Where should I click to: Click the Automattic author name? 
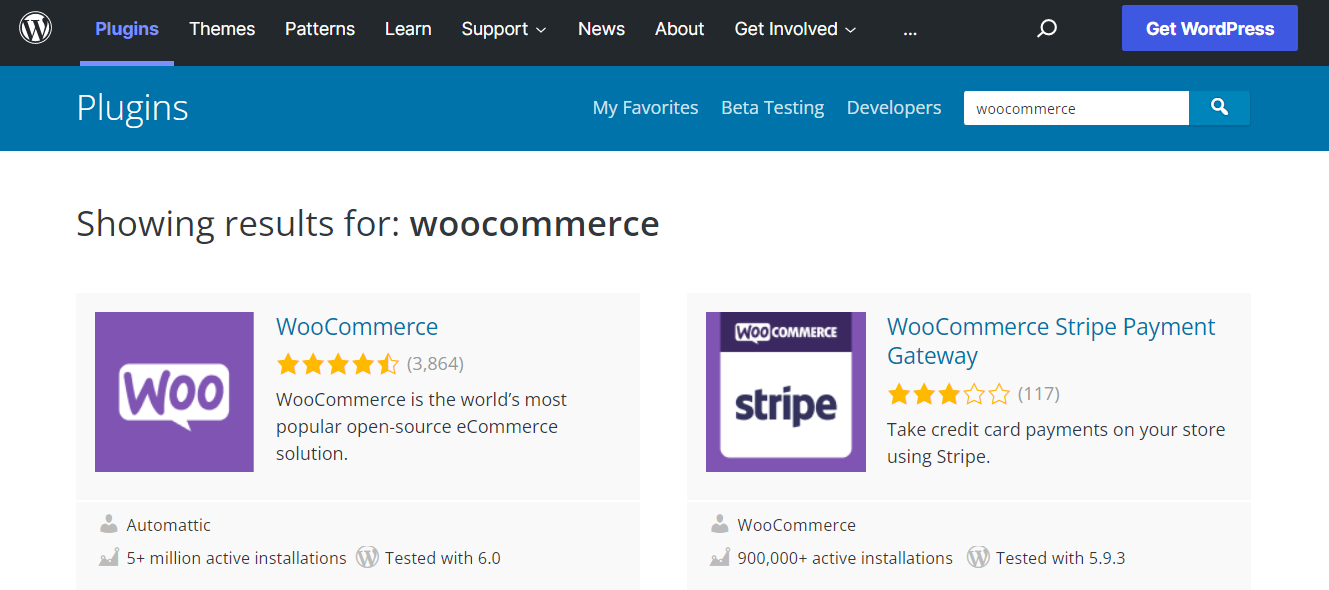pos(169,525)
